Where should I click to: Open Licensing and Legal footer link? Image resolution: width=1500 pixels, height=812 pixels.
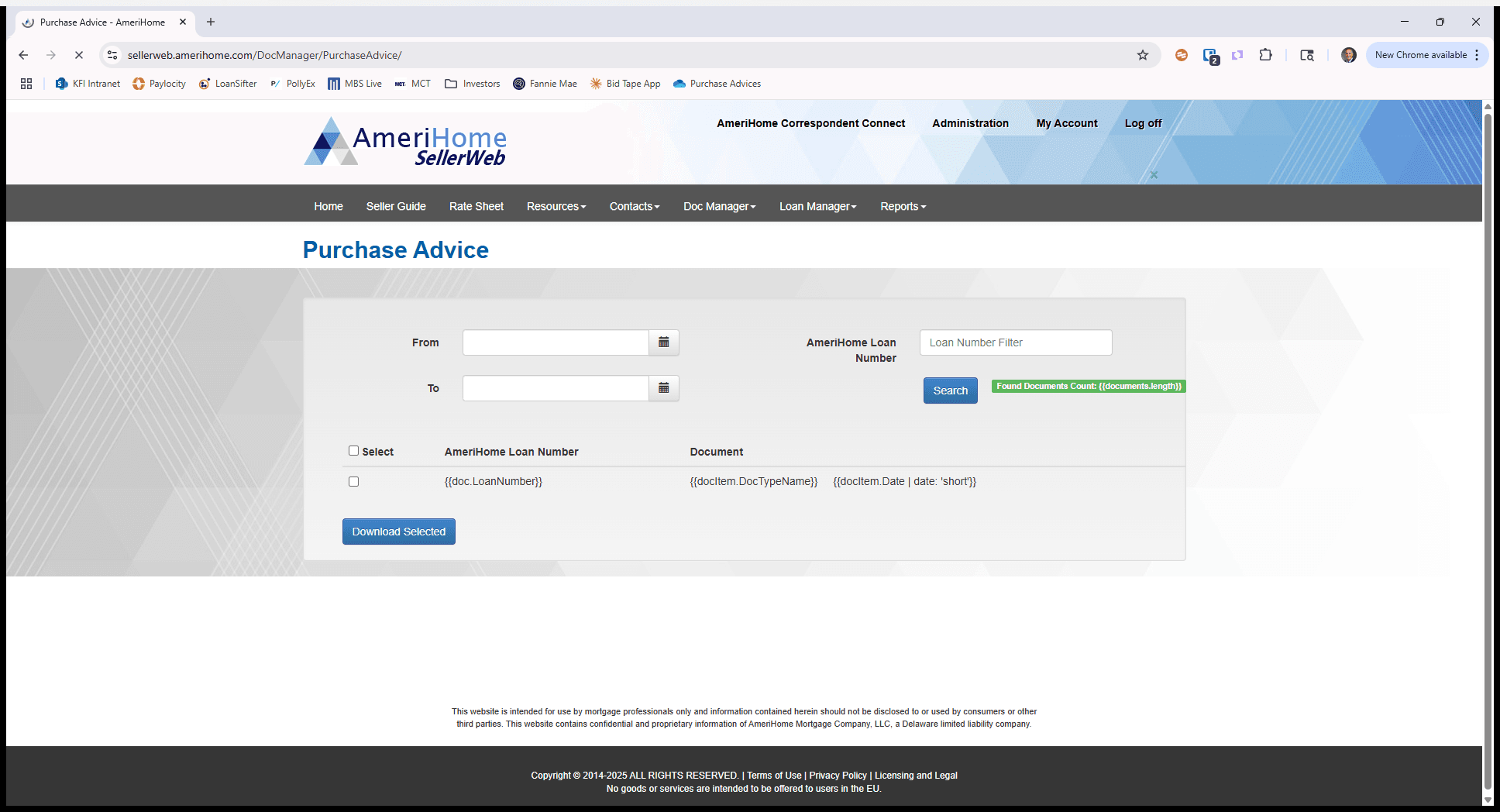coord(916,776)
